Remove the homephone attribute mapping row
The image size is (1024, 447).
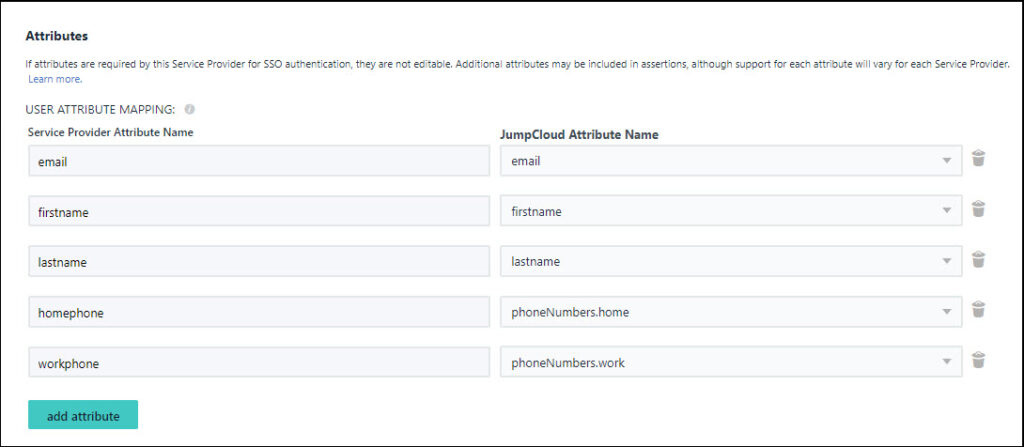pos(979,311)
